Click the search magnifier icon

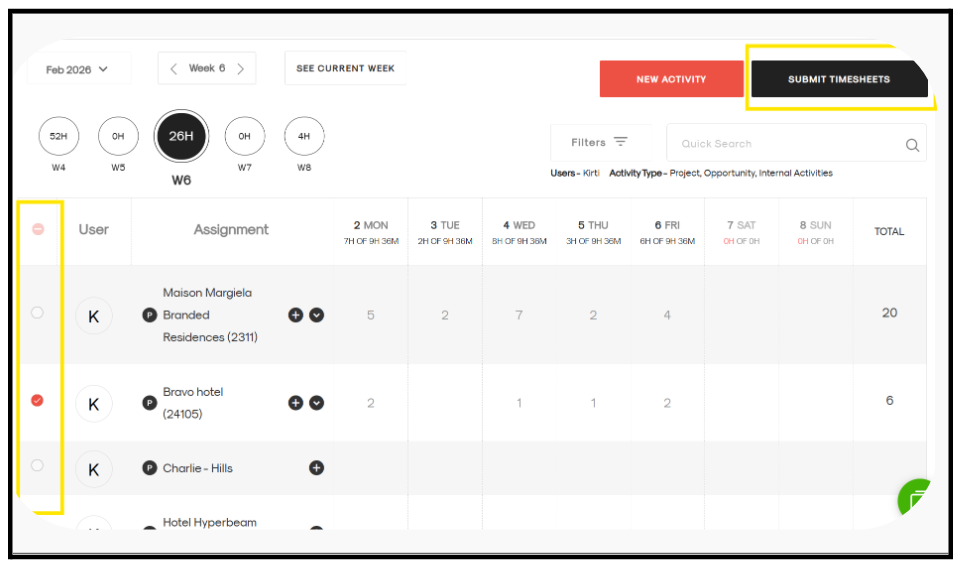(x=912, y=145)
